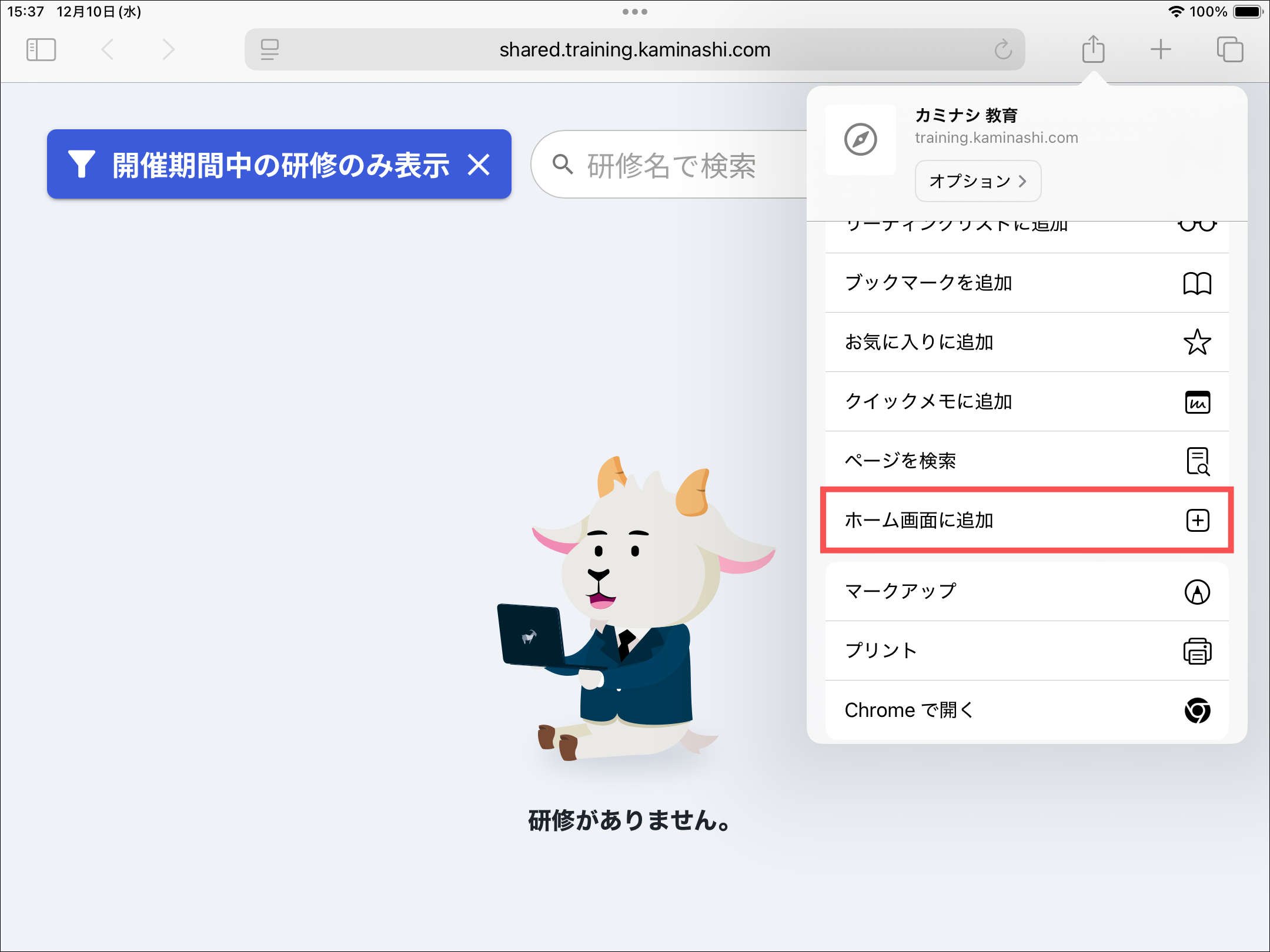Select ブックマークを追加 menu item
The image size is (1270, 952).
coord(1027,283)
